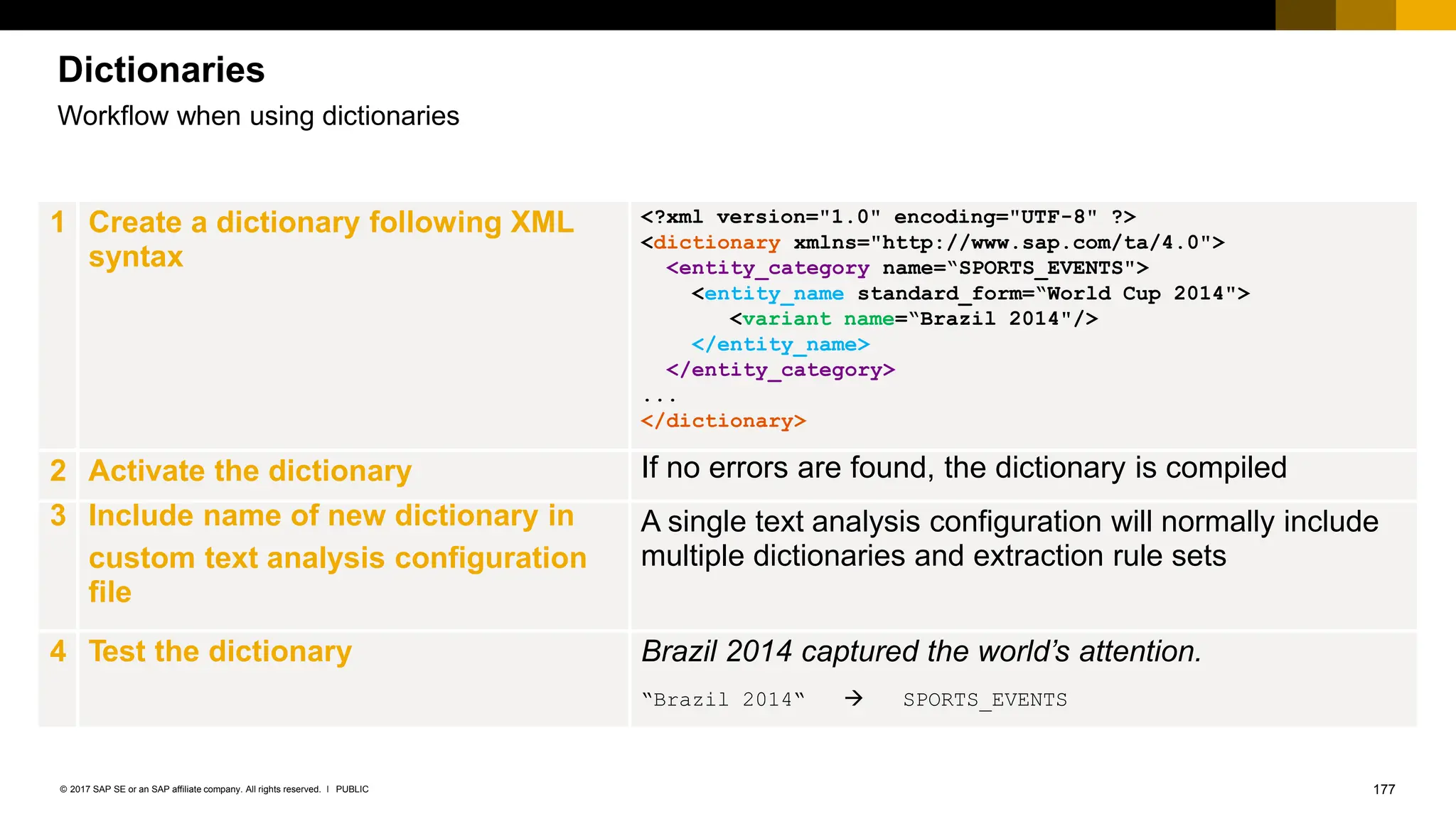Click 'Test the dictionary' step
The height and width of the screenshot is (819, 1456).
[220, 652]
